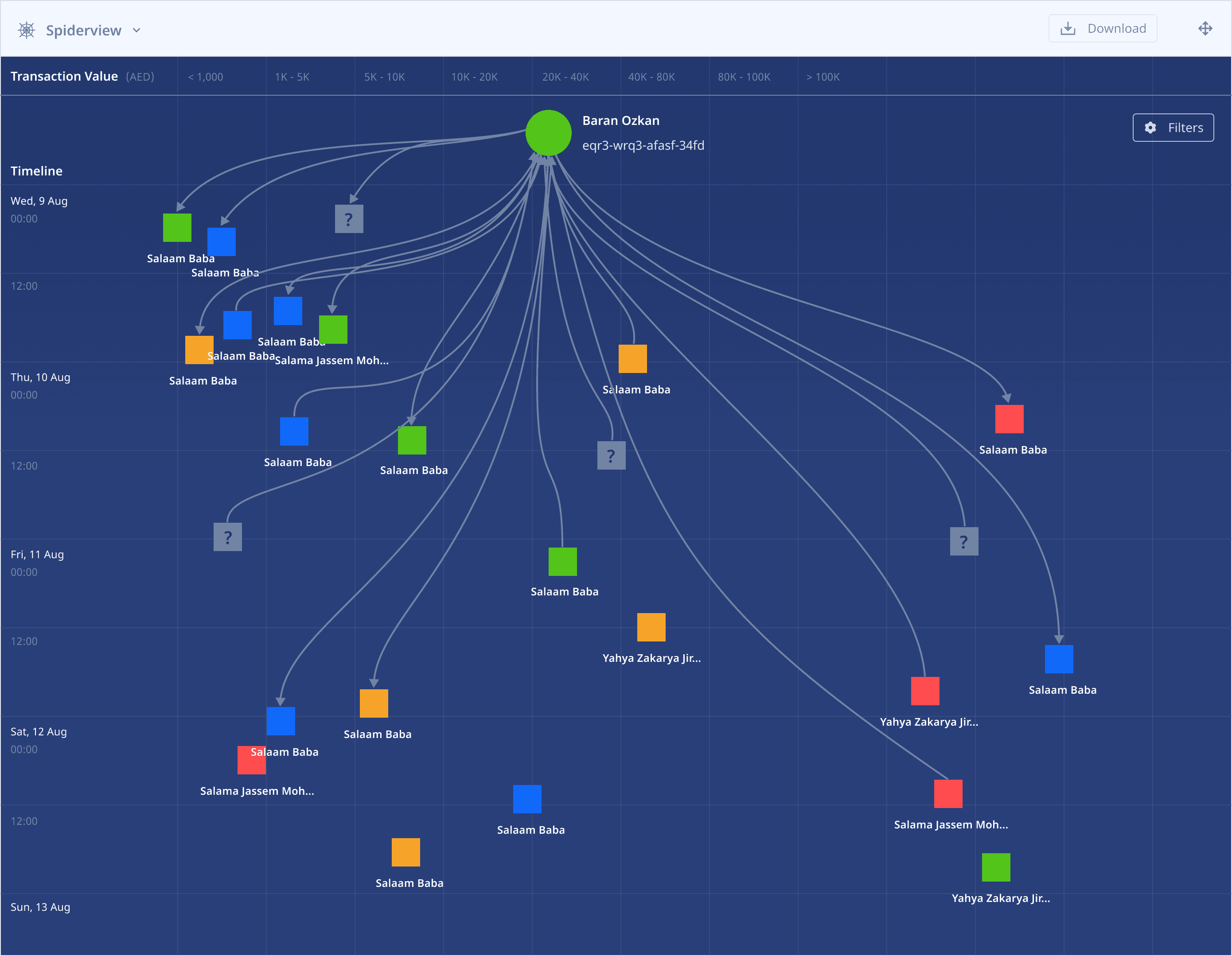Screen dimensions: 1232x956
Task: Click unknown question-mark node on Wed 9 Aug
Action: [x=349, y=219]
